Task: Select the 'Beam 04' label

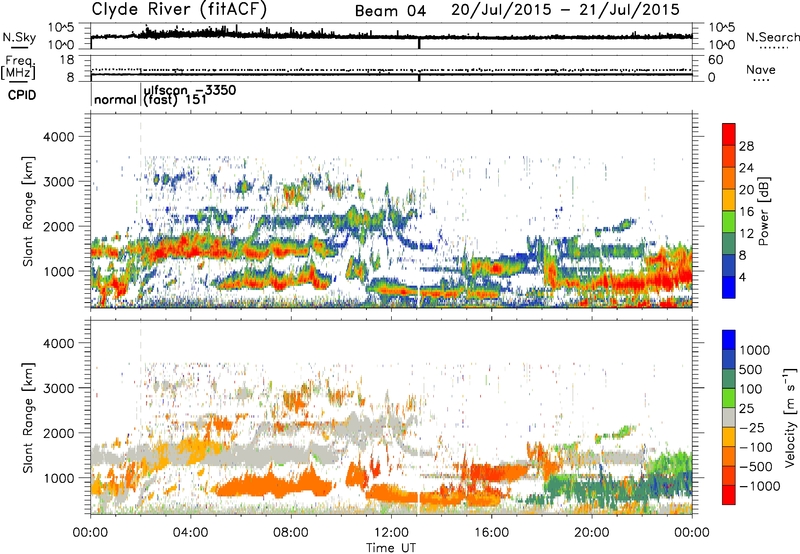Action: pos(390,11)
